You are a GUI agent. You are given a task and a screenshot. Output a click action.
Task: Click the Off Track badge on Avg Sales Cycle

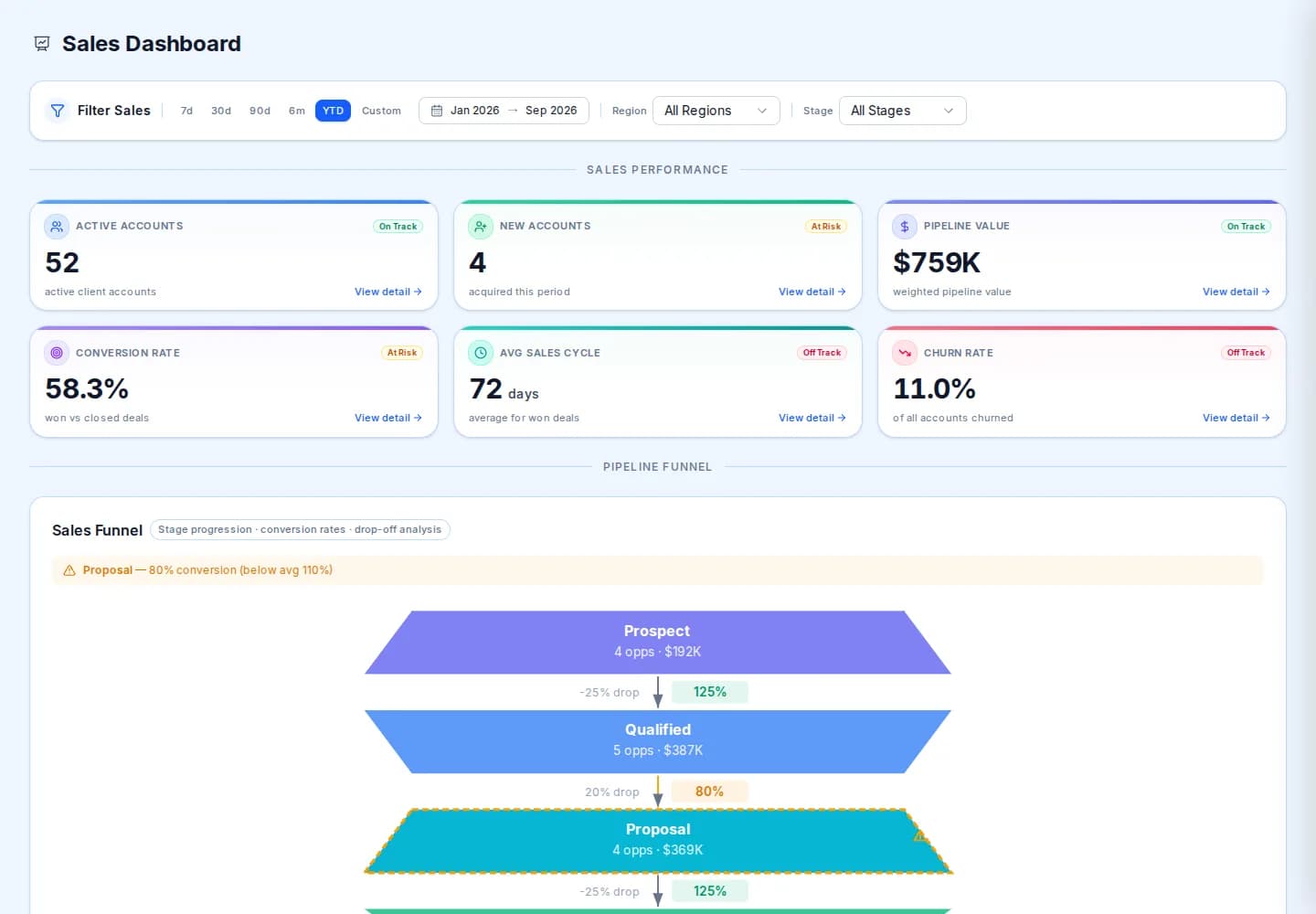coord(822,353)
